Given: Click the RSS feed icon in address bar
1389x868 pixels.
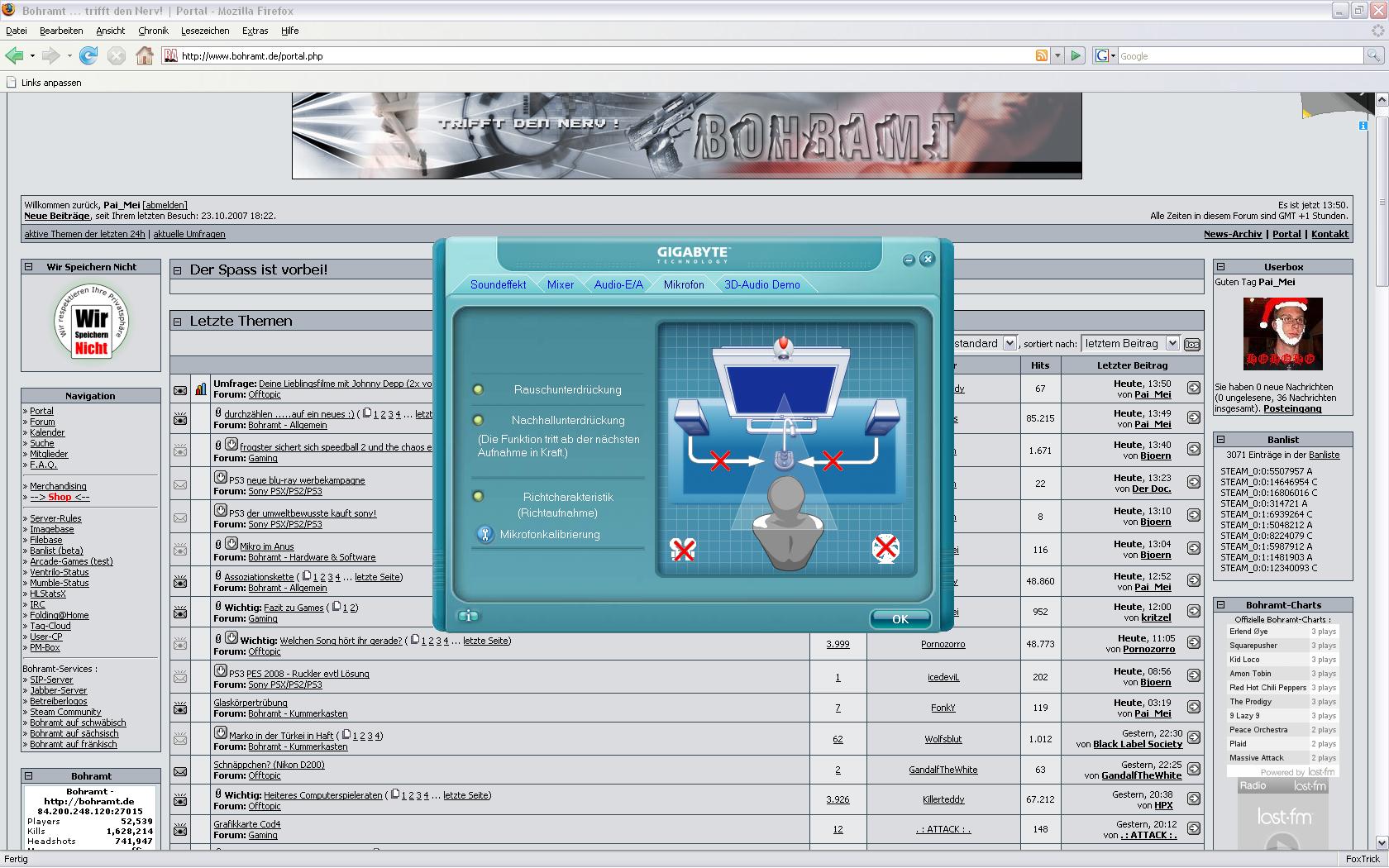Looking at the screenshot, I should (x=1041, y=56).
